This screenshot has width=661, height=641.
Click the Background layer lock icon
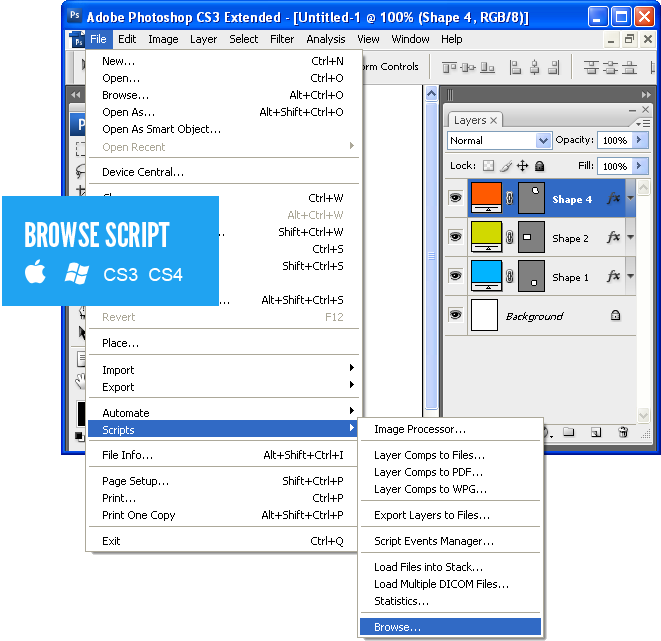click(615, 315)
